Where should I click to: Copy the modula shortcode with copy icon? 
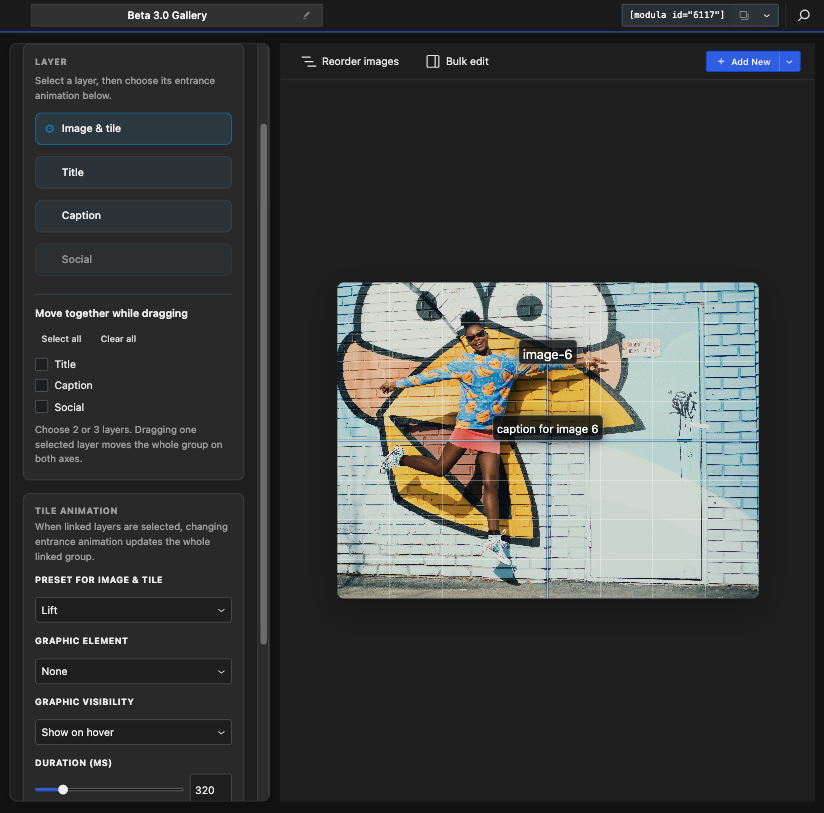[x=744, y=15]
